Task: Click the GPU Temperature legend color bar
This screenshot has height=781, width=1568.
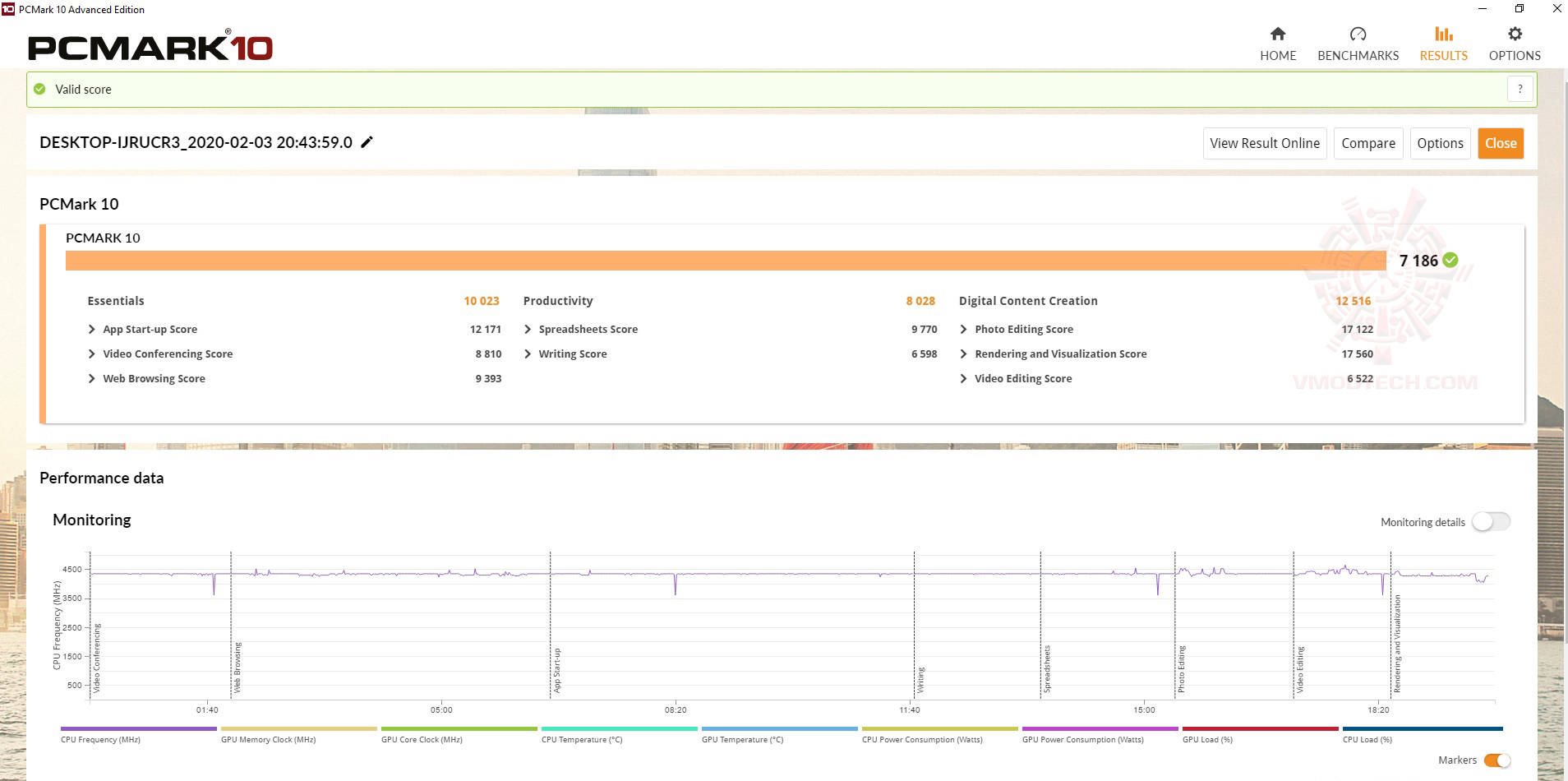Action: pos(779,728)
